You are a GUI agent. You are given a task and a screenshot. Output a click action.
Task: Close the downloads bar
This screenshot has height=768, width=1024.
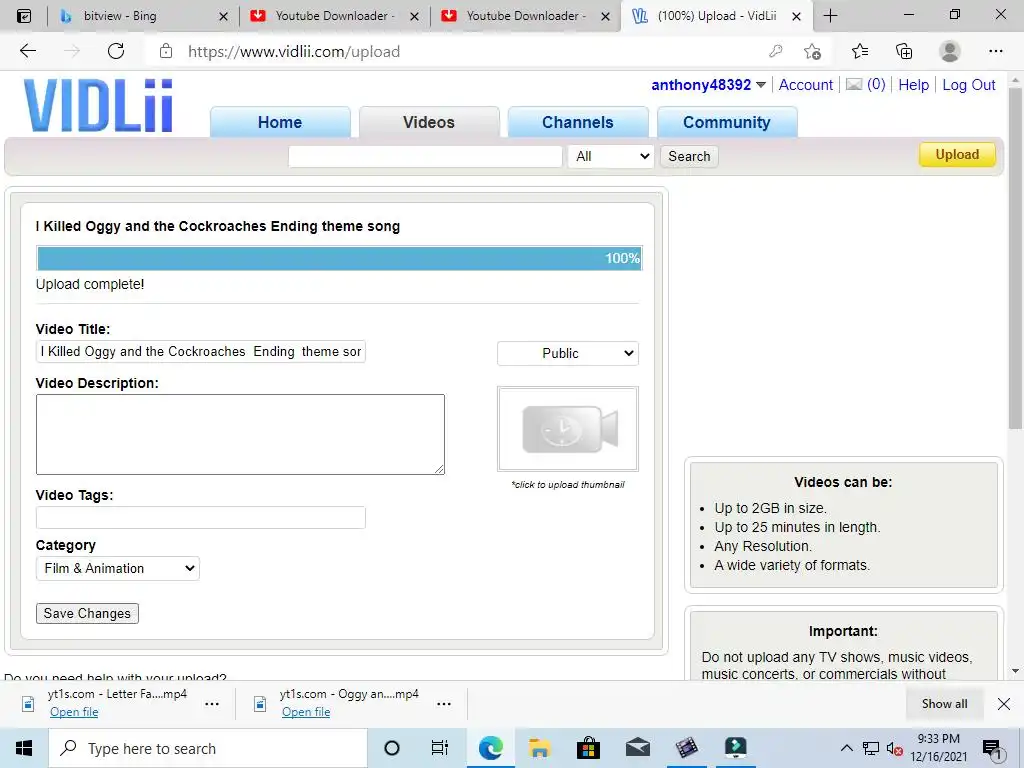[1004, 704]
